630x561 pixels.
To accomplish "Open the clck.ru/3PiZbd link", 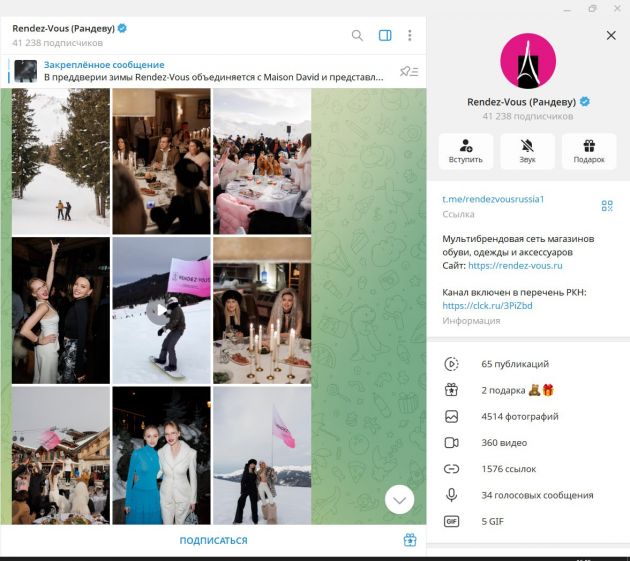I will point(487,306).
